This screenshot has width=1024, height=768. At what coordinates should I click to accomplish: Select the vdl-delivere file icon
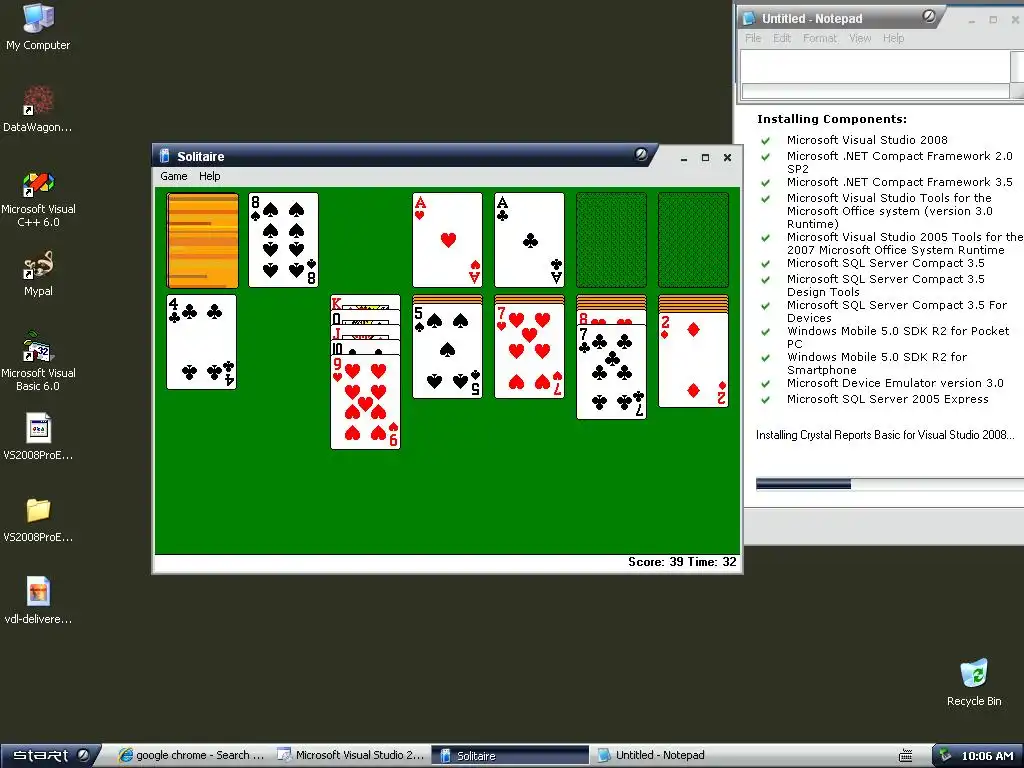38,601
